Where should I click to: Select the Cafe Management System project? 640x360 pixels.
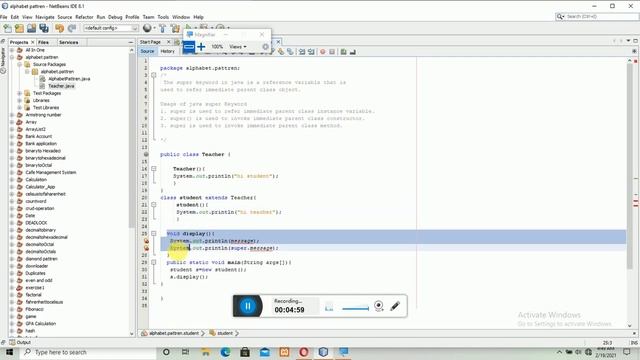pos(51,173)
